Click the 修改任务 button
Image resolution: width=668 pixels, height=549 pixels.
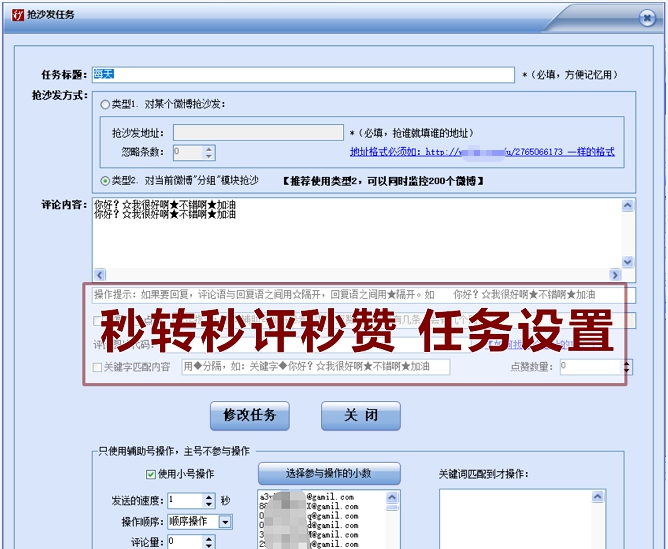(250, 416)
